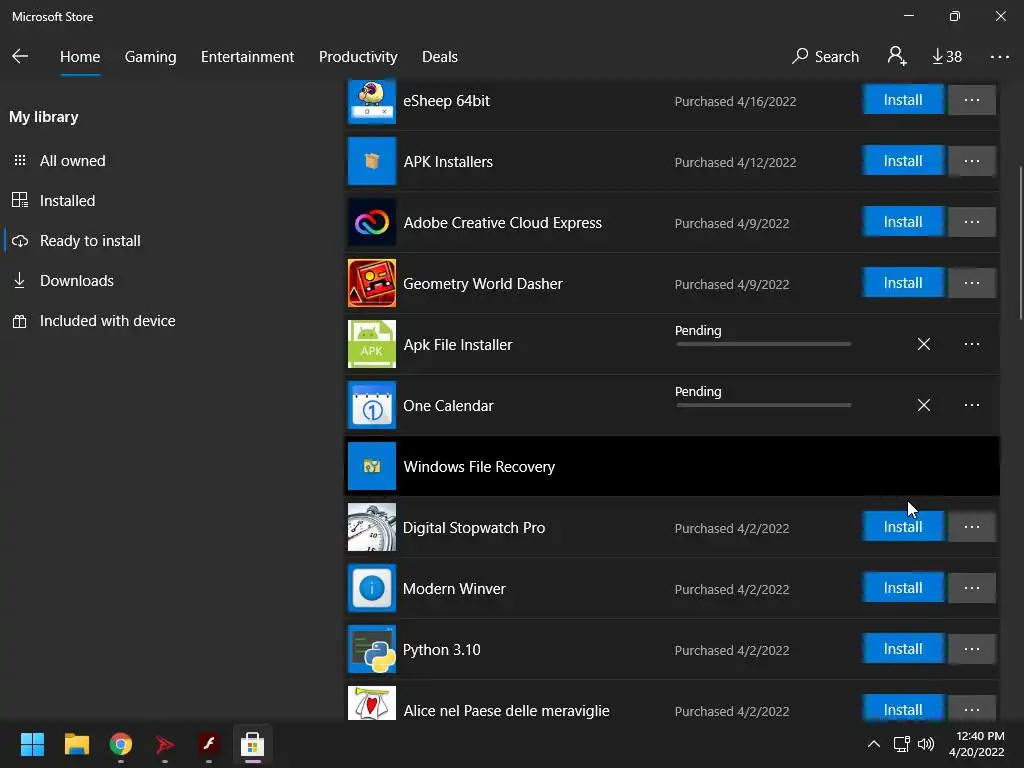The image size is (1024, 768).
Task: Switch to the Productivity tab
Action: (x=358, y=57)
